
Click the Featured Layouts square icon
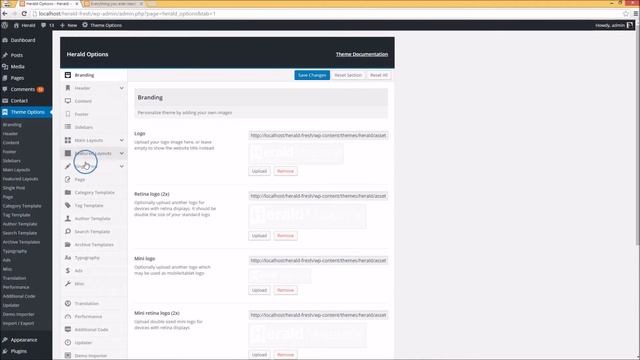(68, 153)
